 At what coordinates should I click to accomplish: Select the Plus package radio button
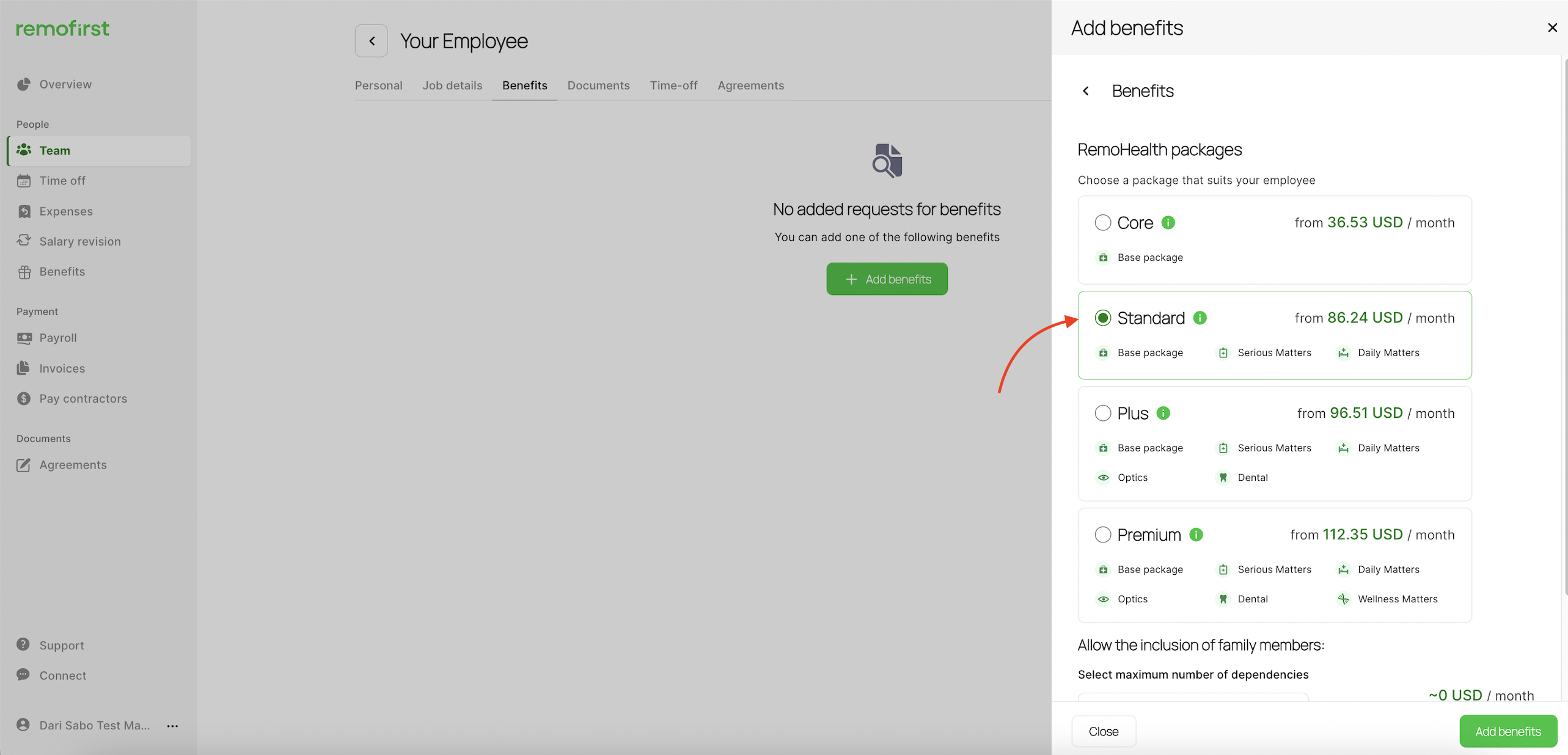(1103, 413)
